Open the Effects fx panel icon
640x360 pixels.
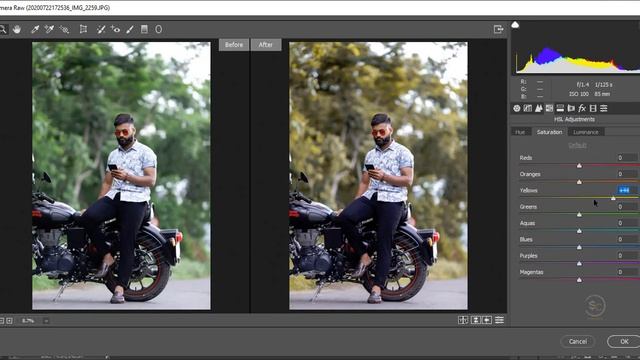(582, 108)
